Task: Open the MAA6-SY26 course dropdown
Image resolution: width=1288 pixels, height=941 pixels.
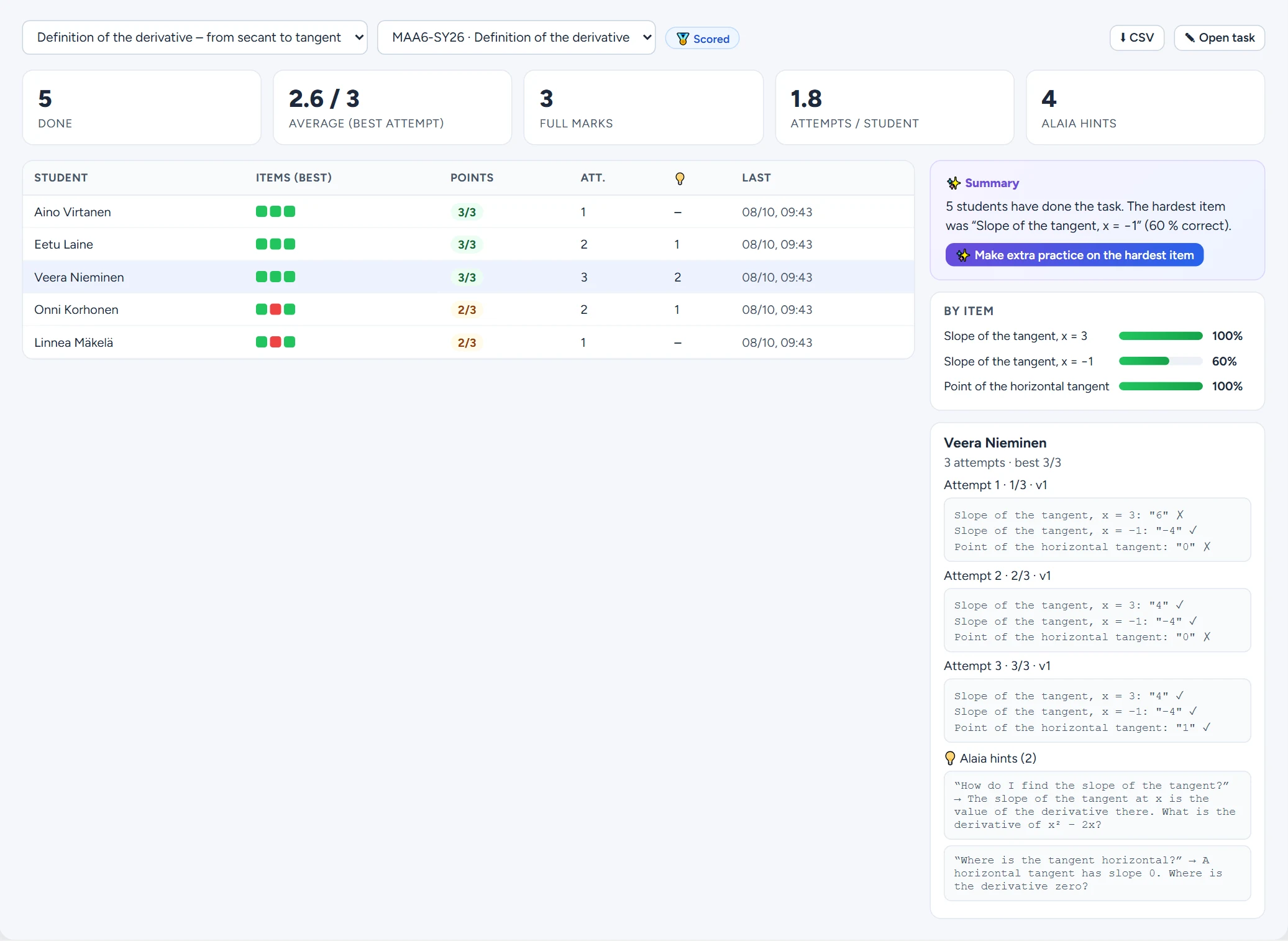Action: pos(516,37)
